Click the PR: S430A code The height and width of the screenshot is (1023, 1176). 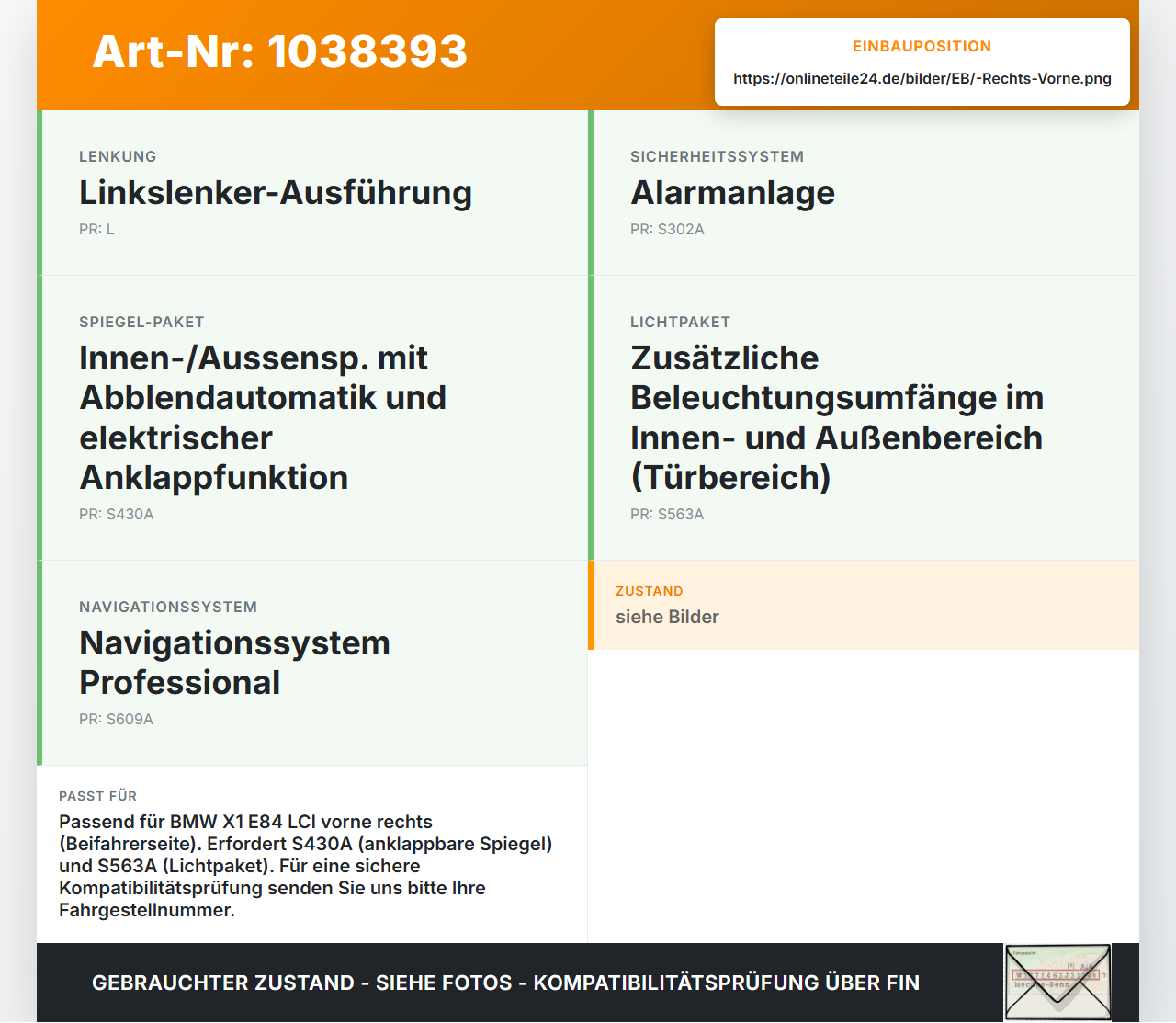[x=116, y=514]
